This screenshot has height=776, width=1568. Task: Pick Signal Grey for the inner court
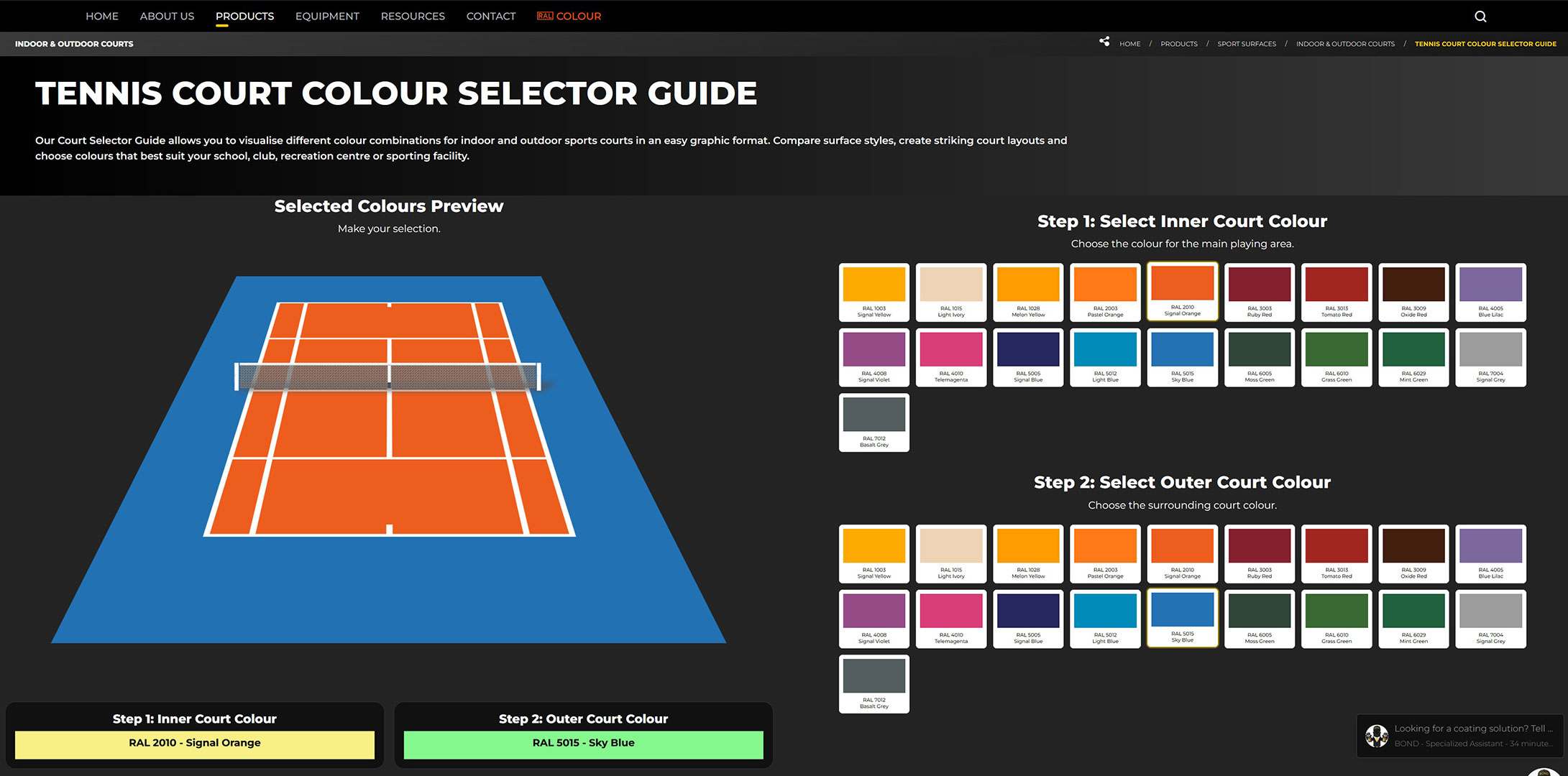click(x=1491, y=358)
